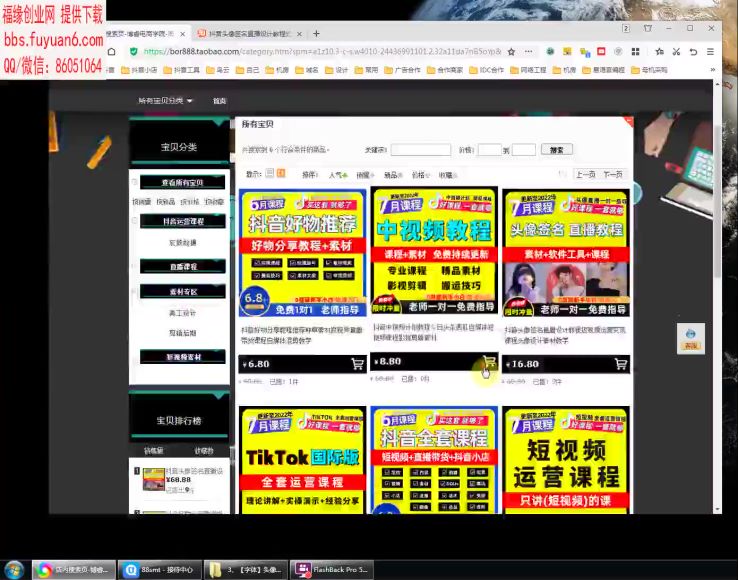Screen dimensions: 738x580
Task: Go to 下一页 next page
Action: click(613, 175)
